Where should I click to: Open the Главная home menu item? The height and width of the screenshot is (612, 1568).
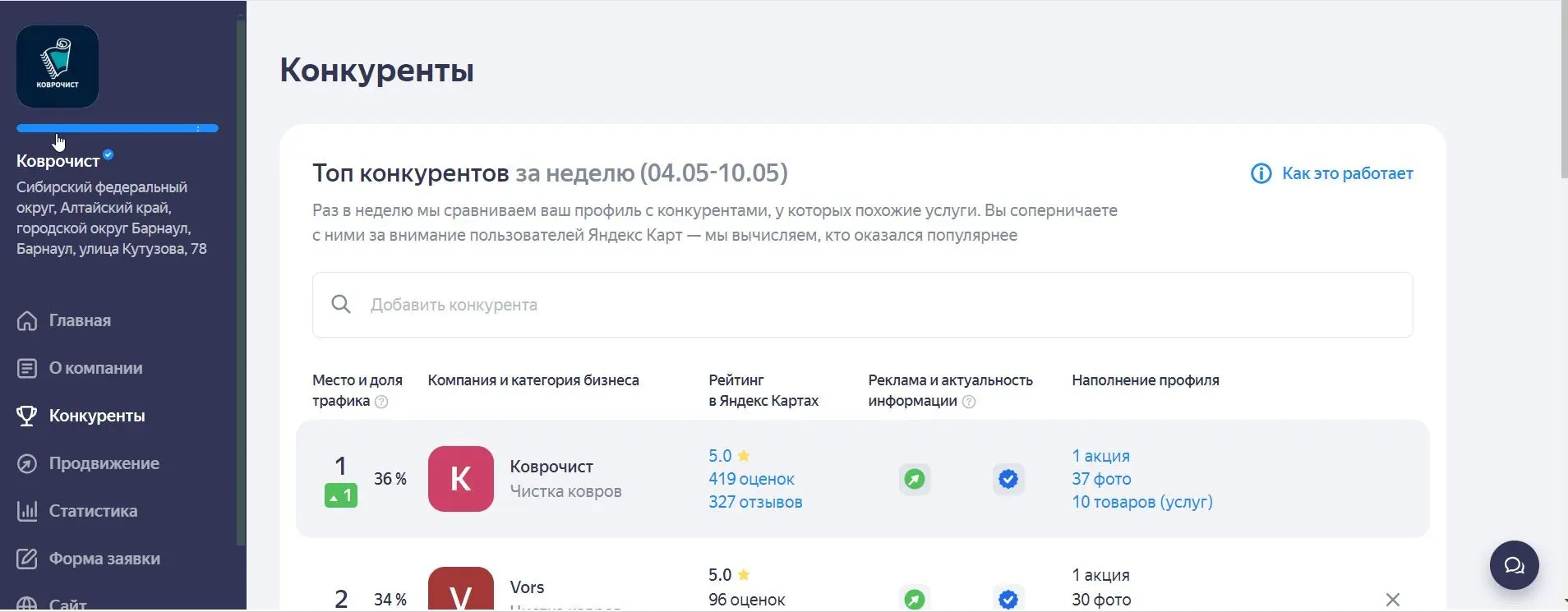tap(80, 320)
